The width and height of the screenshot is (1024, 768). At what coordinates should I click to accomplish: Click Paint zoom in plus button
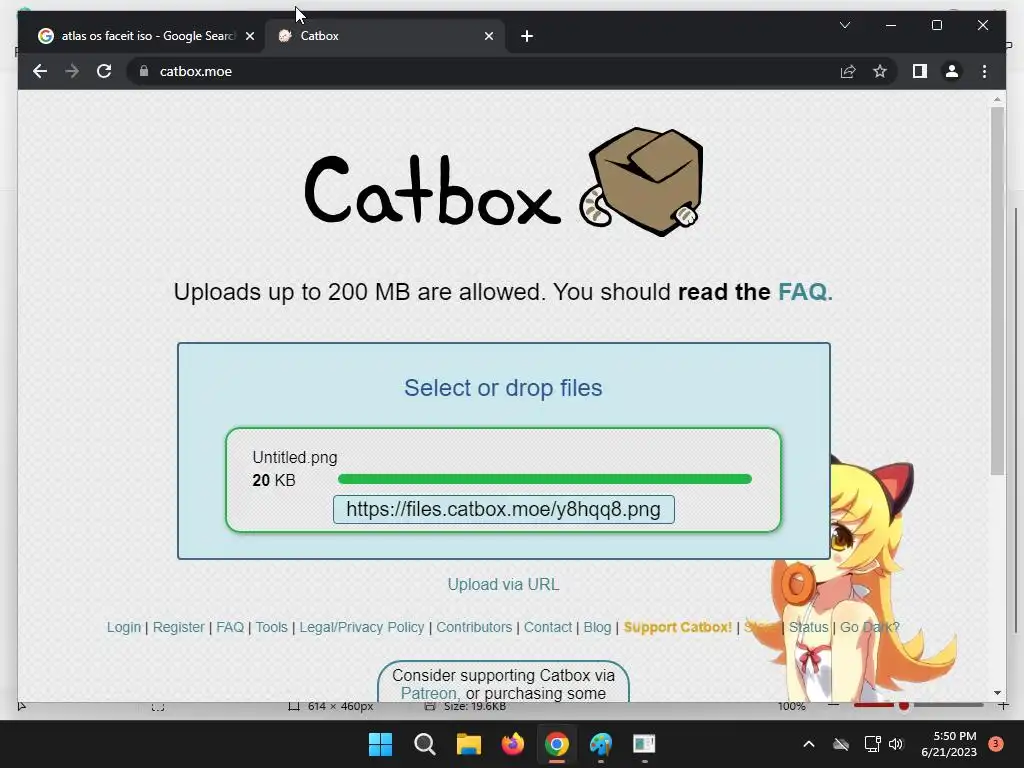pos(1003,705)
